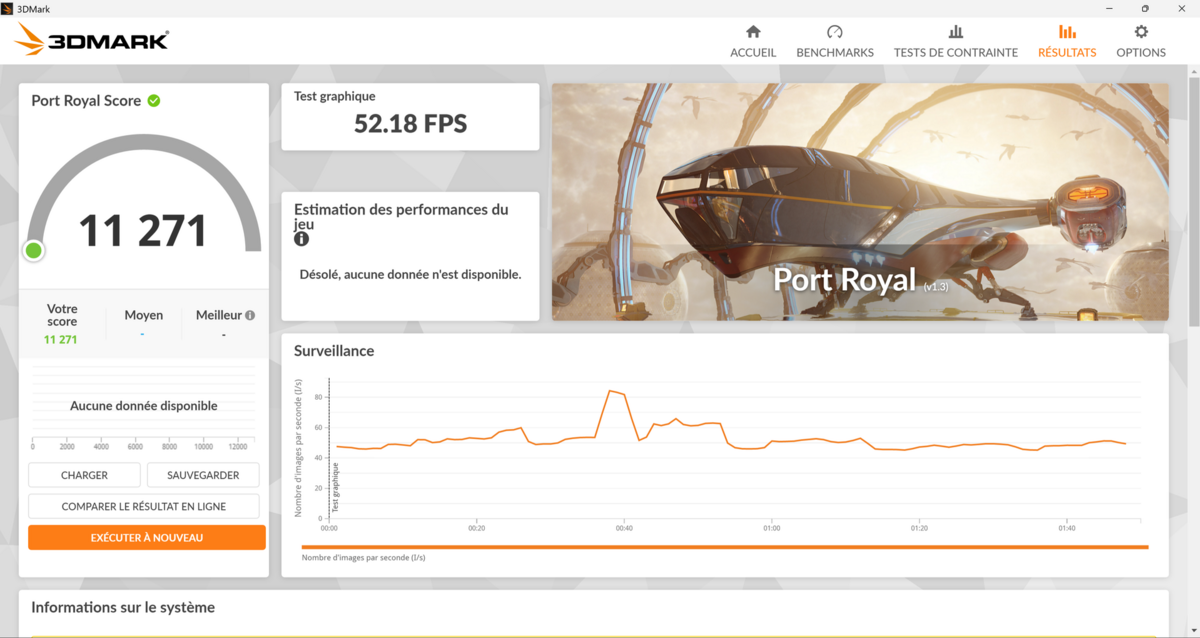Click info icon under Estimation des performances
This screenshot has width=1200, height=638.
301,240
